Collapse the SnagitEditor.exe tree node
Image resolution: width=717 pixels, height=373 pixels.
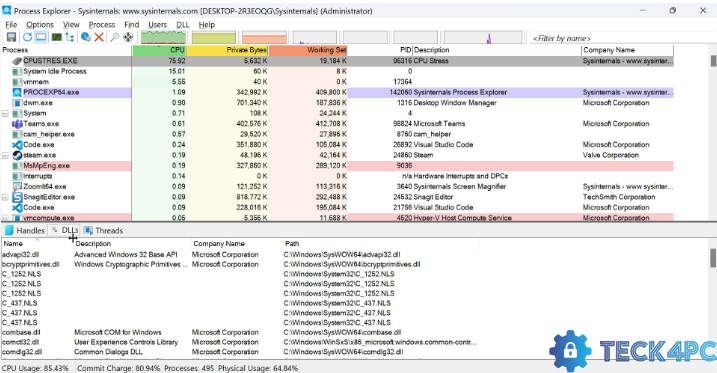(5, 197)
